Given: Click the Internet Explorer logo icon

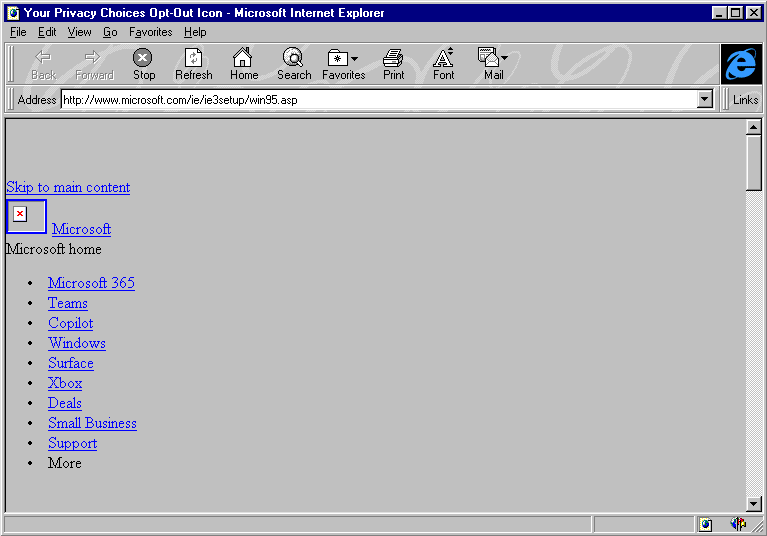Looking at the screenshot, I should [741, 64].
